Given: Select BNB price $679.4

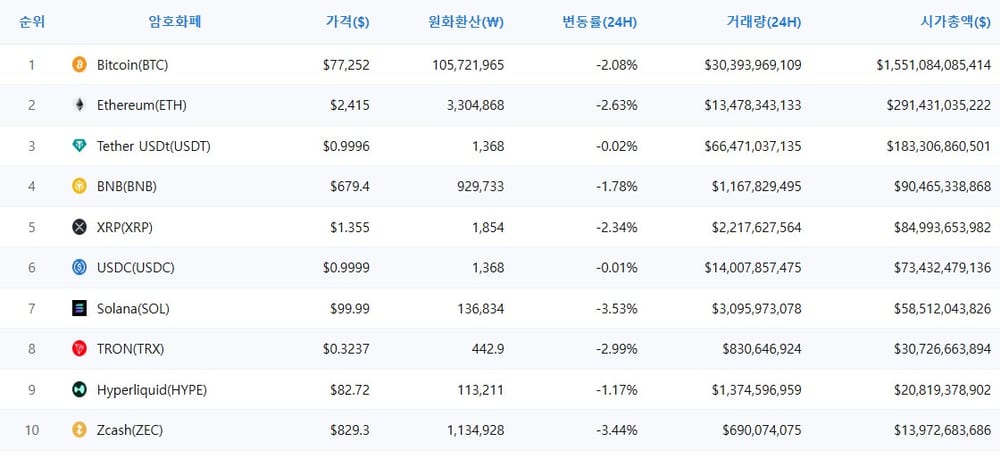Looking at the screenshot, I should 349,186.
